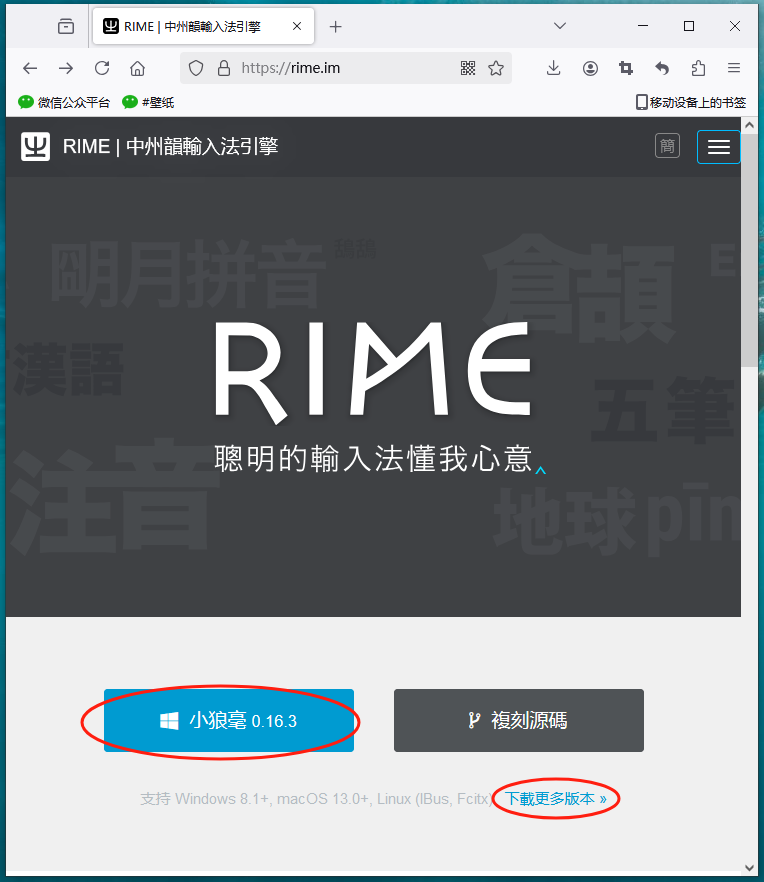Click the RIME logo in site header
The width and height of the screenshot is (764, 882).
(35, 146)
